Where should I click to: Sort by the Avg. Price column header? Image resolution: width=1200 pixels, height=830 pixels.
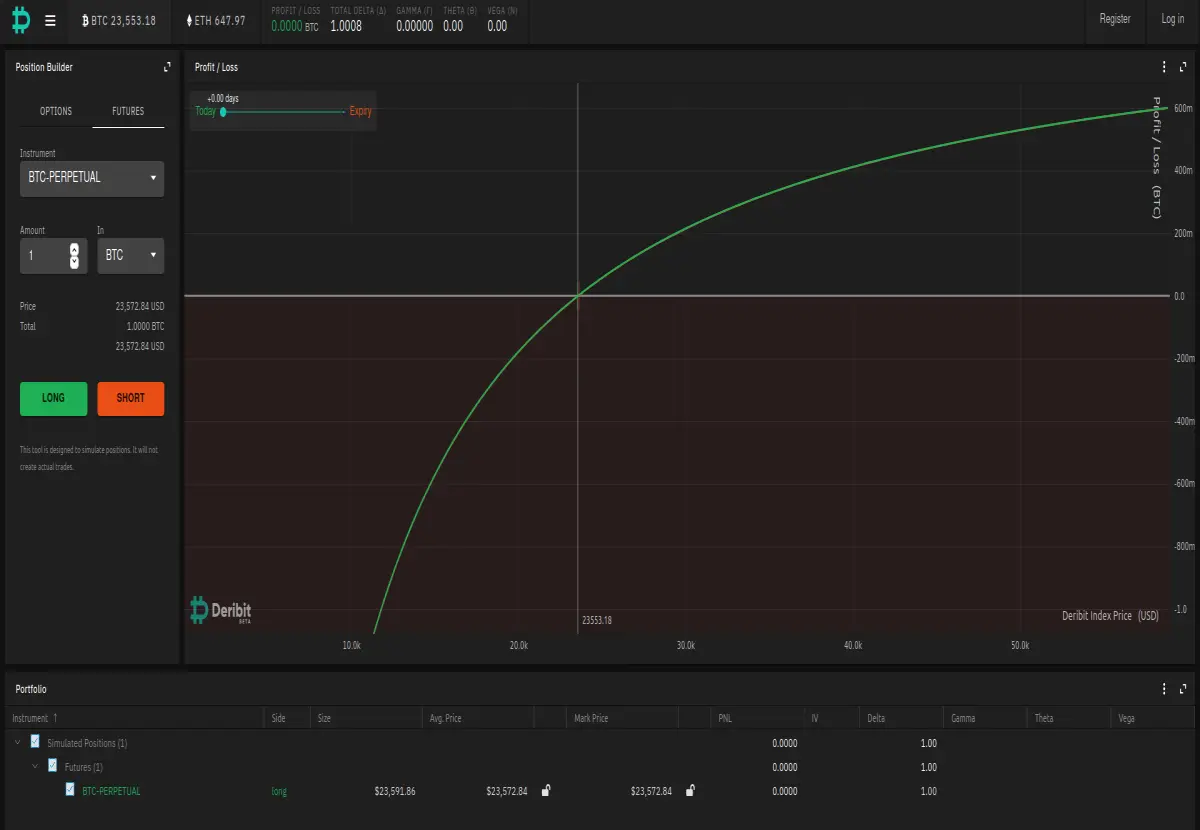click(478, 718)
